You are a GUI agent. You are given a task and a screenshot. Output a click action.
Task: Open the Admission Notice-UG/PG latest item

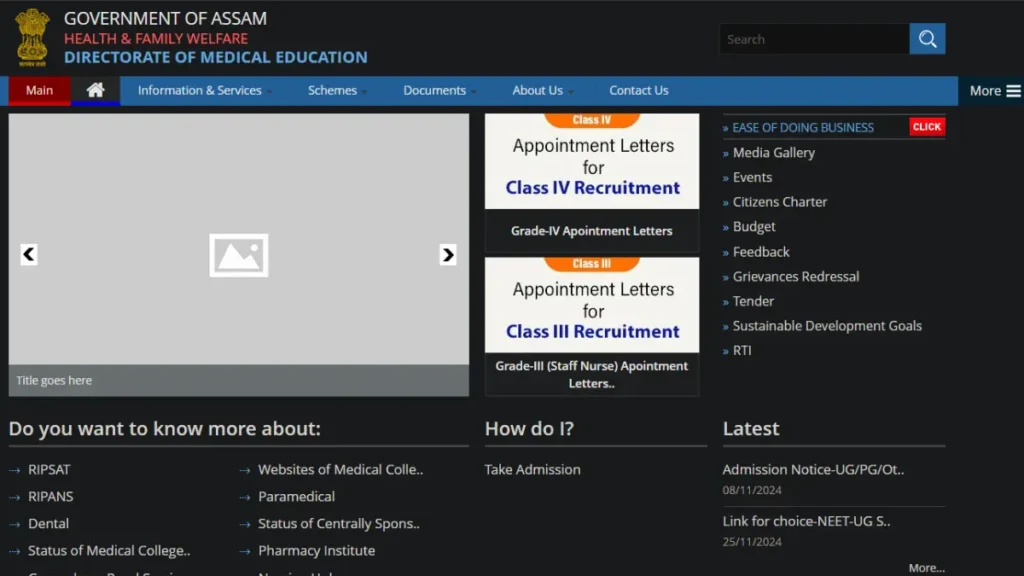pyautogui.click(x=813, y=469)
